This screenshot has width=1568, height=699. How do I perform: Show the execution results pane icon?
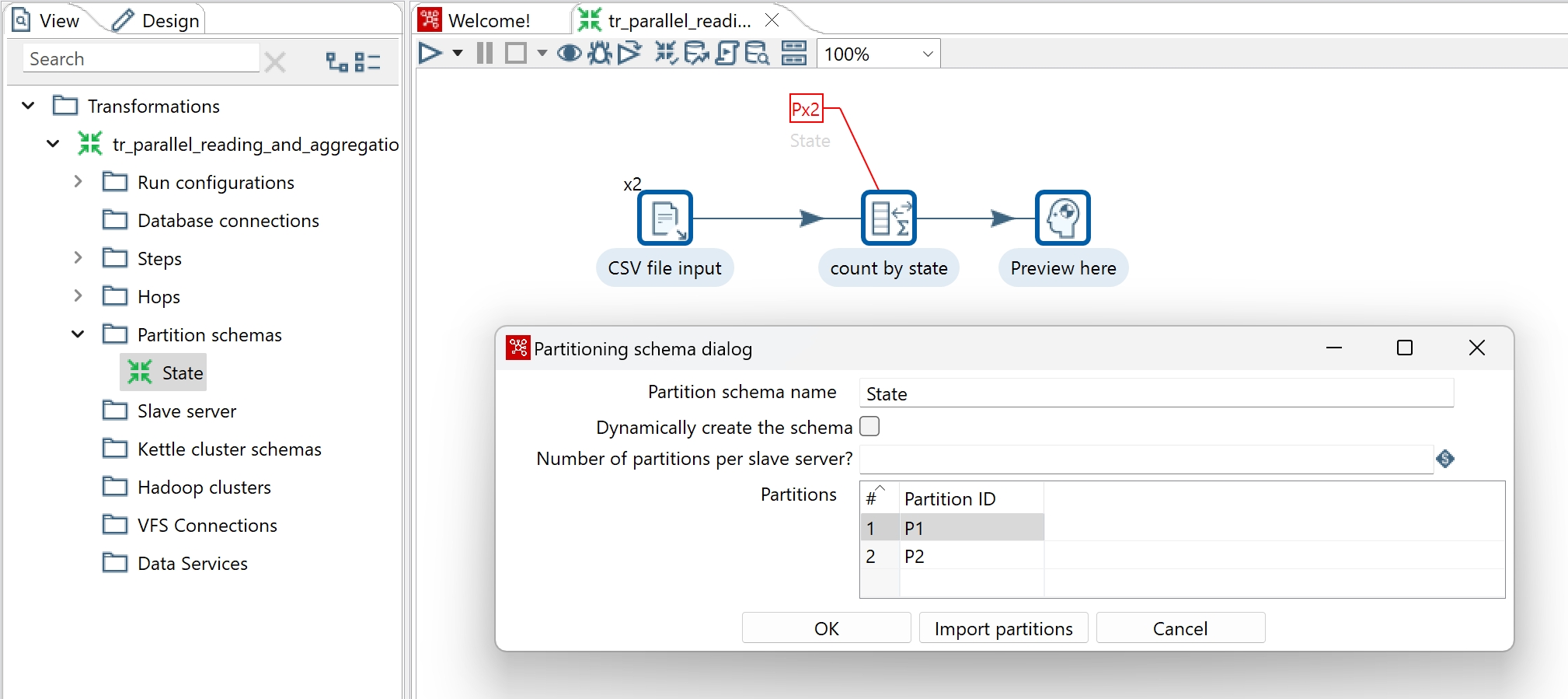coord(793,54)
